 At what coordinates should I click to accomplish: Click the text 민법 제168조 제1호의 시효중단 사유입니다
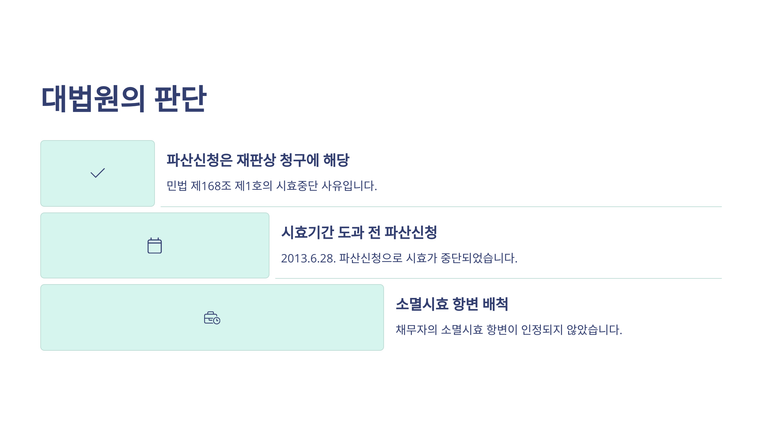(x=272, y=186)
